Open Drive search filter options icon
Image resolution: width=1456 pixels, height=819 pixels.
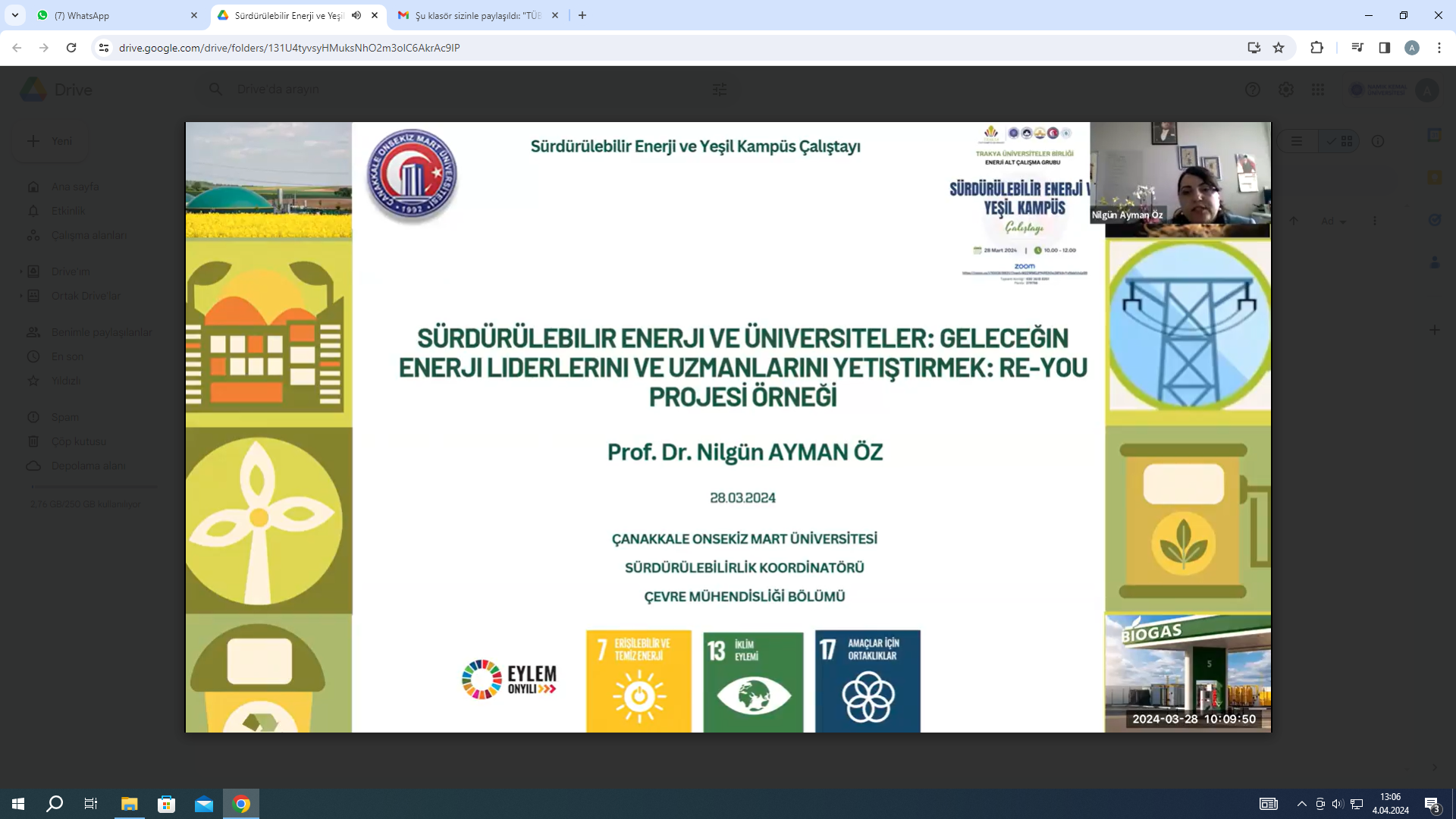click(x=719, y=89)
